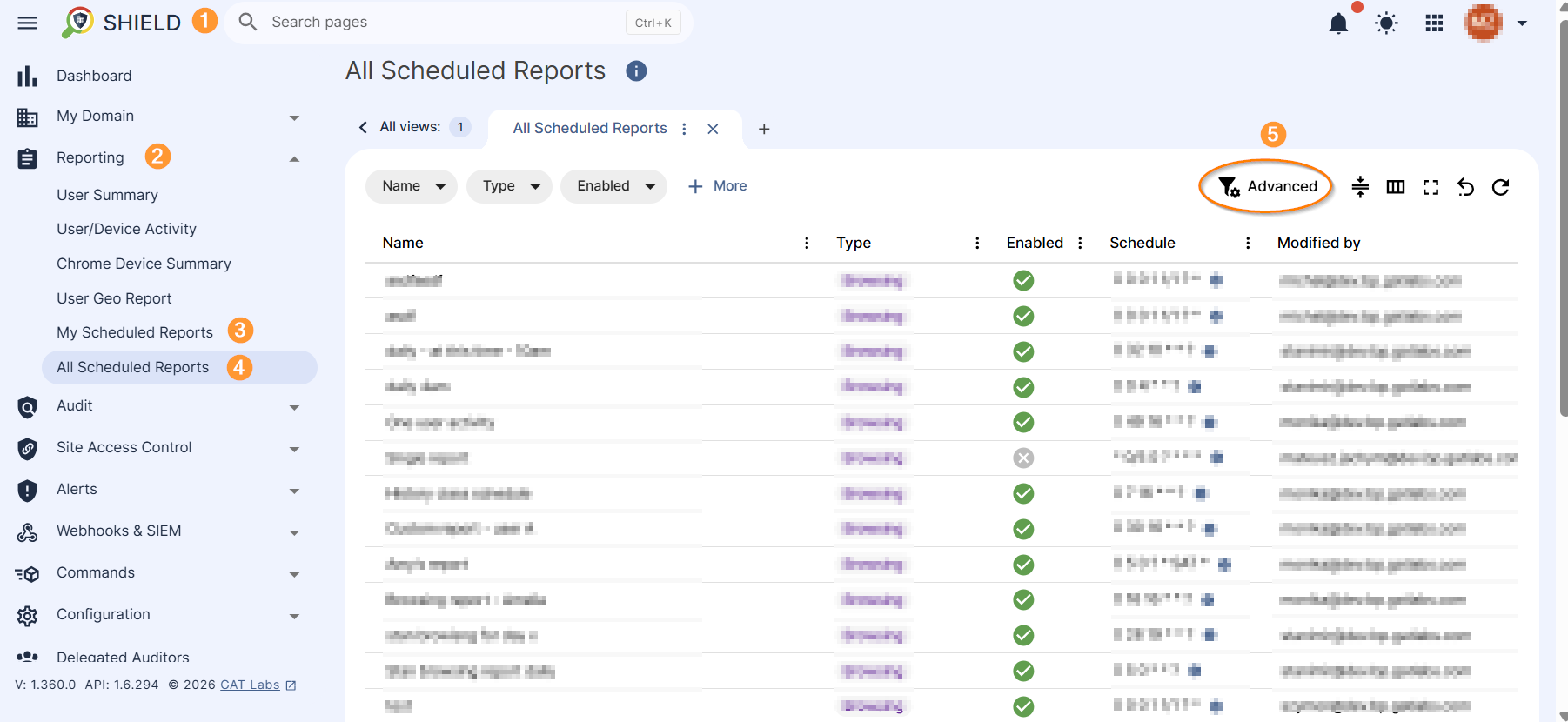Open Enabled column options menu
The height and width of the screenshot is (722, 1568).
click(x=1080, y=243)
